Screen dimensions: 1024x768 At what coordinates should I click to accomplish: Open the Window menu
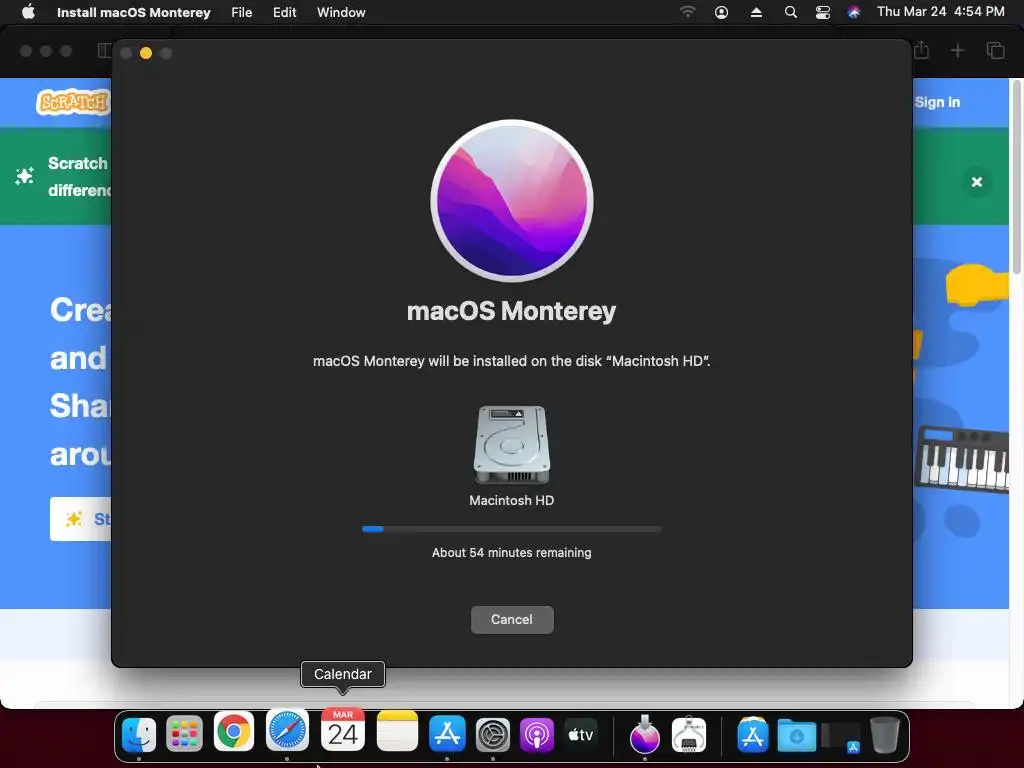click(x=341, y=12)
